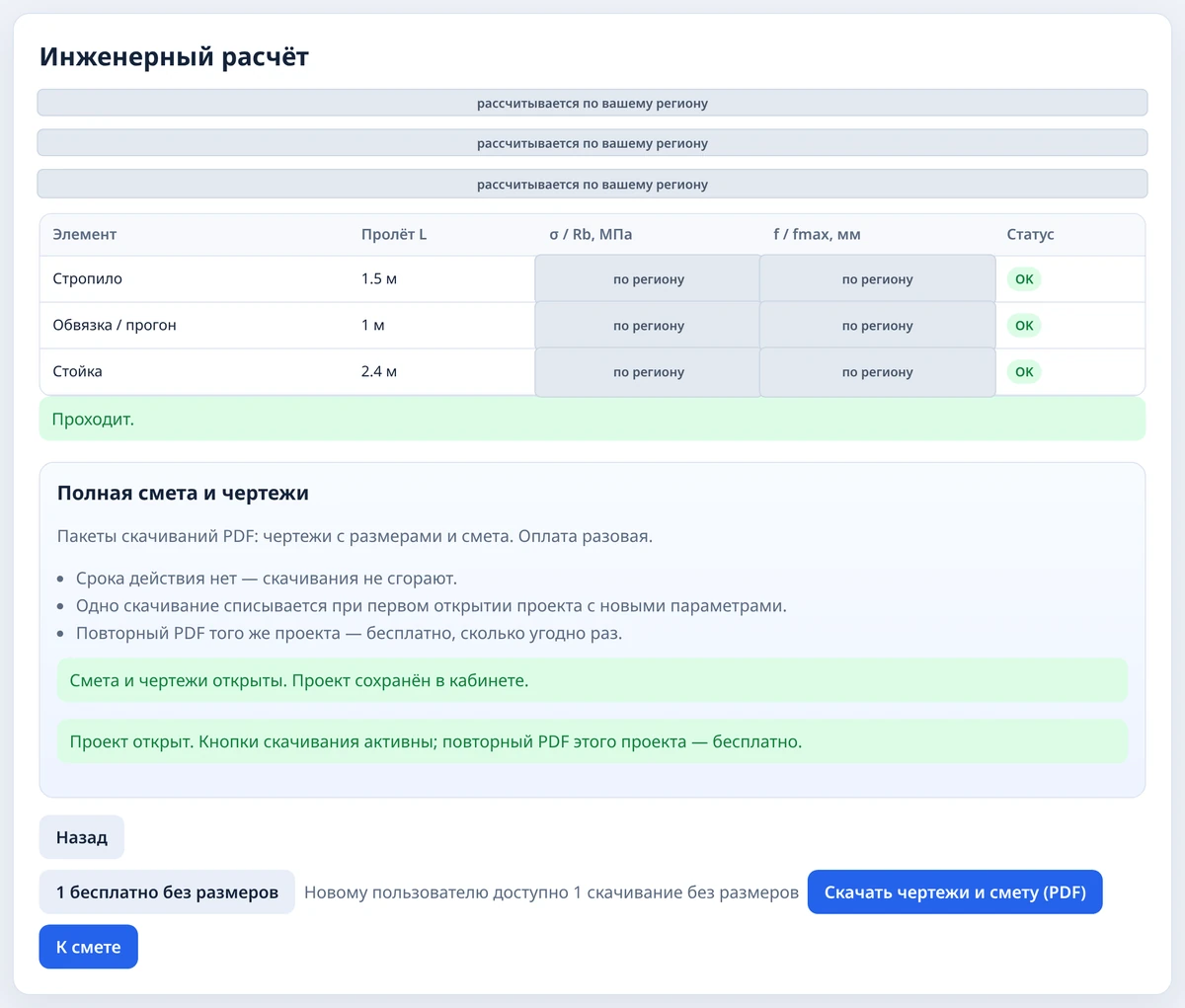Click the Элемент column header
Viewport: 1185px width, 1008px height.
pyautogui.click(x=85, y=235)
